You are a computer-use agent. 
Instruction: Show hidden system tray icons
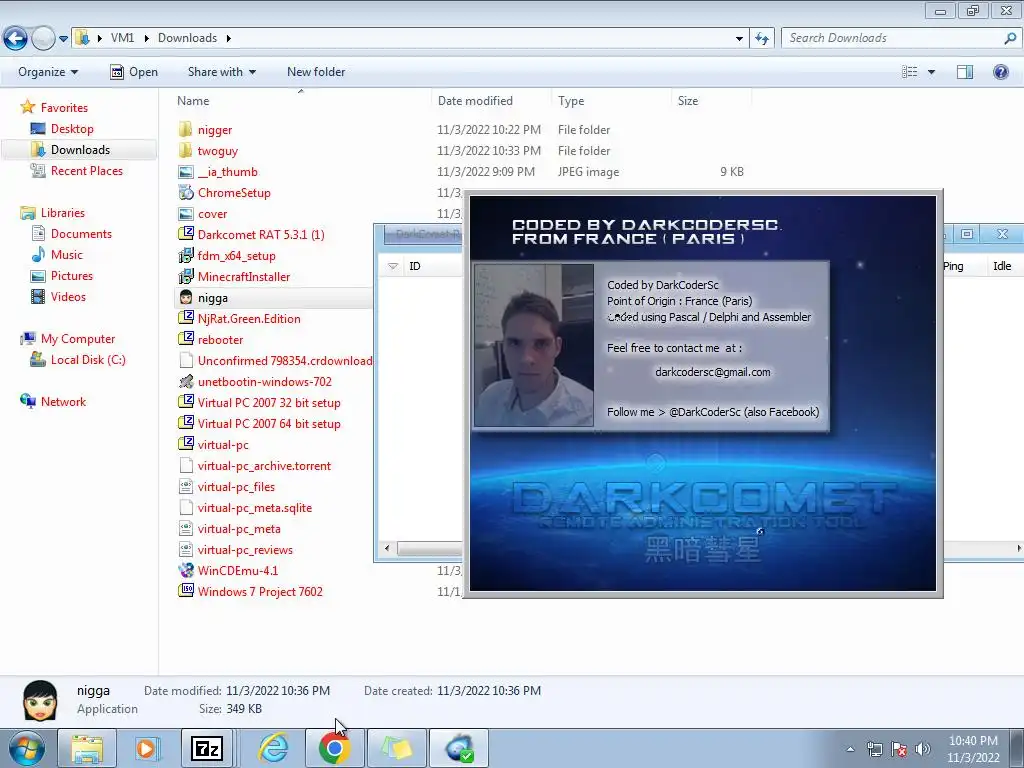[x=850, y=749]
